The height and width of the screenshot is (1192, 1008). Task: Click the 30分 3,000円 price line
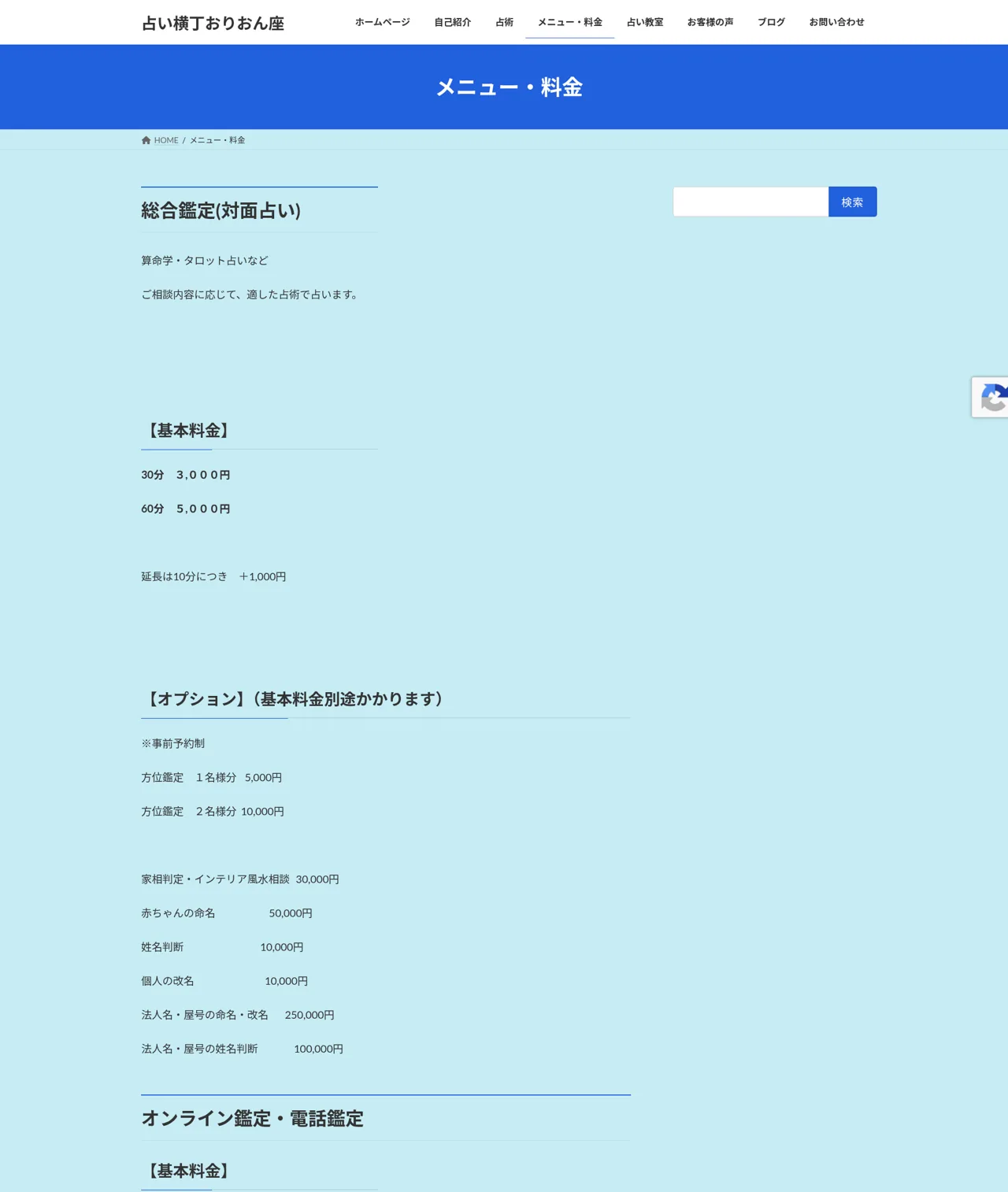[186, 475]
